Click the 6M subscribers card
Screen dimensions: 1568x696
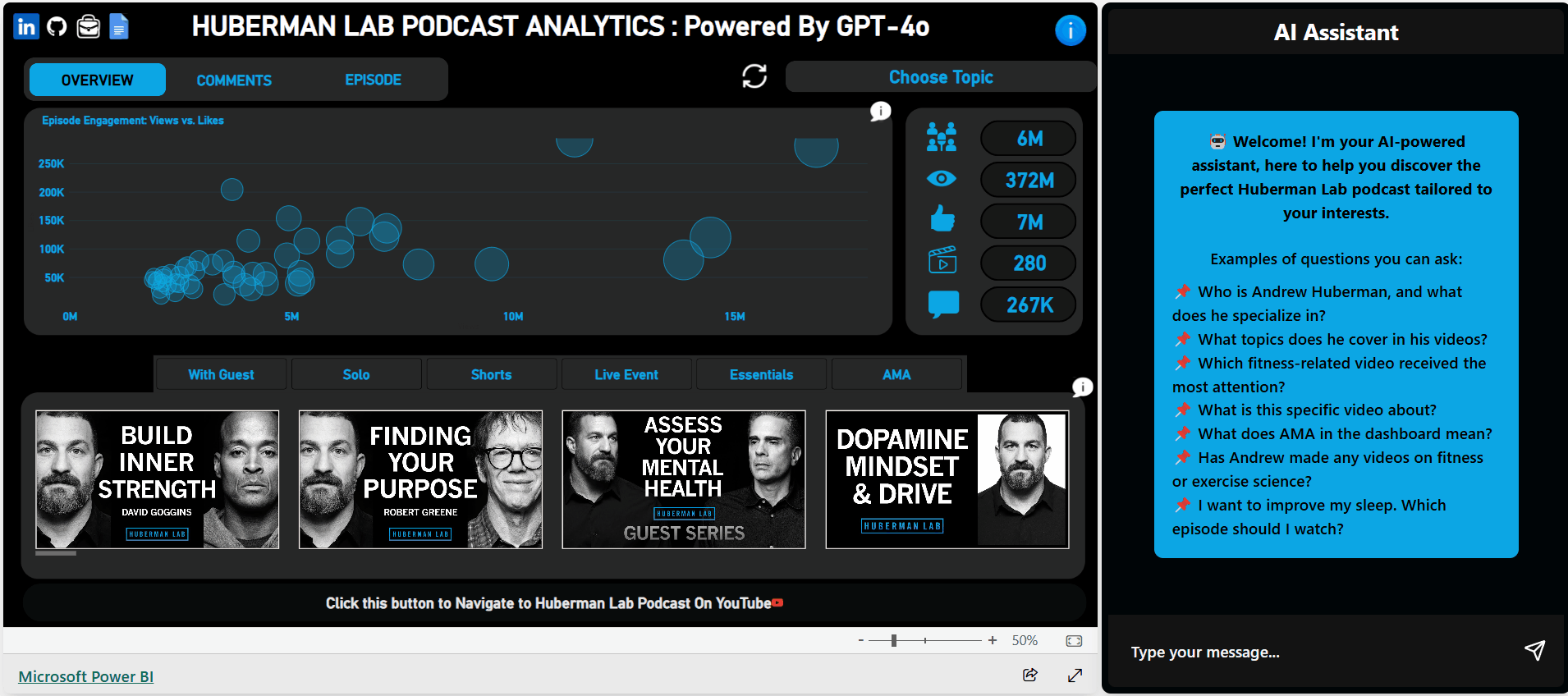1029,138
